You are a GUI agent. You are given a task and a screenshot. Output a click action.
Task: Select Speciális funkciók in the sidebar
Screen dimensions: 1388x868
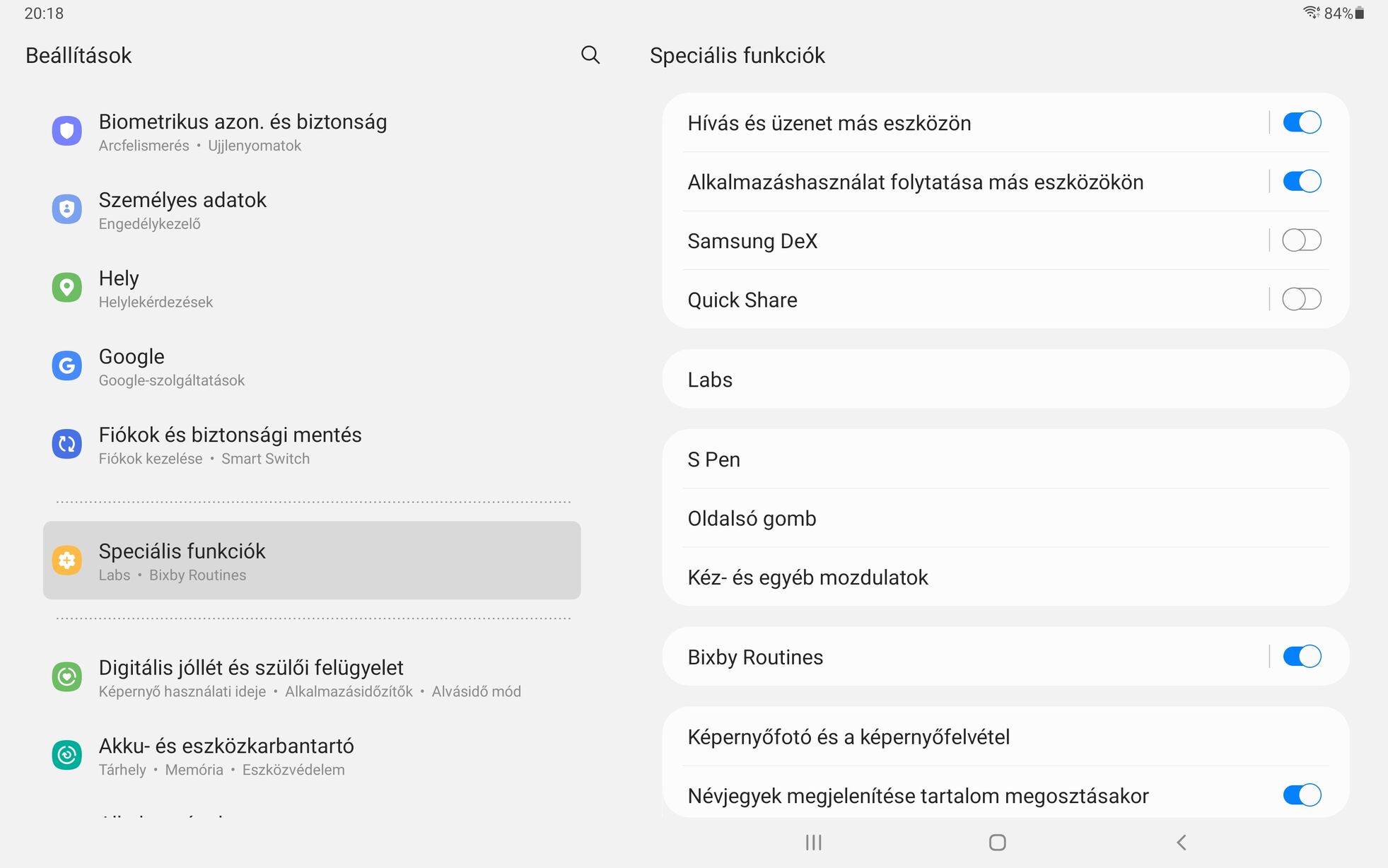coord(312,561)
